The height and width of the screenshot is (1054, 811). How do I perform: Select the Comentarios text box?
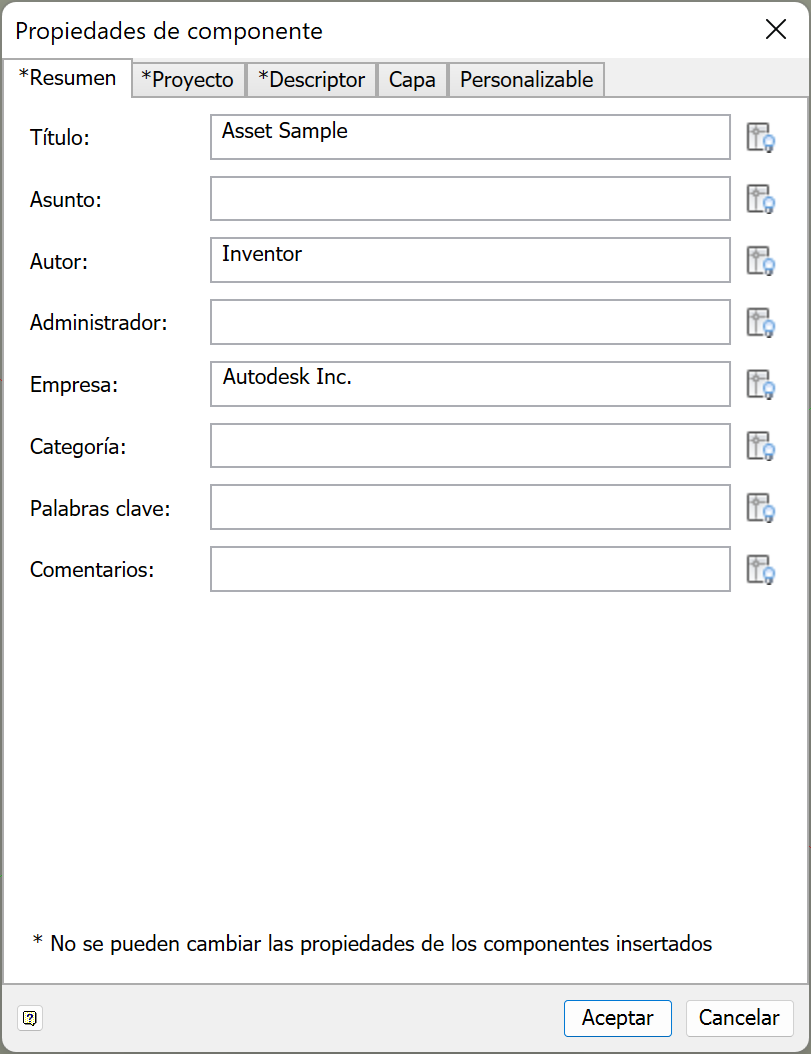pyautogui.click(x=470, y=569)
